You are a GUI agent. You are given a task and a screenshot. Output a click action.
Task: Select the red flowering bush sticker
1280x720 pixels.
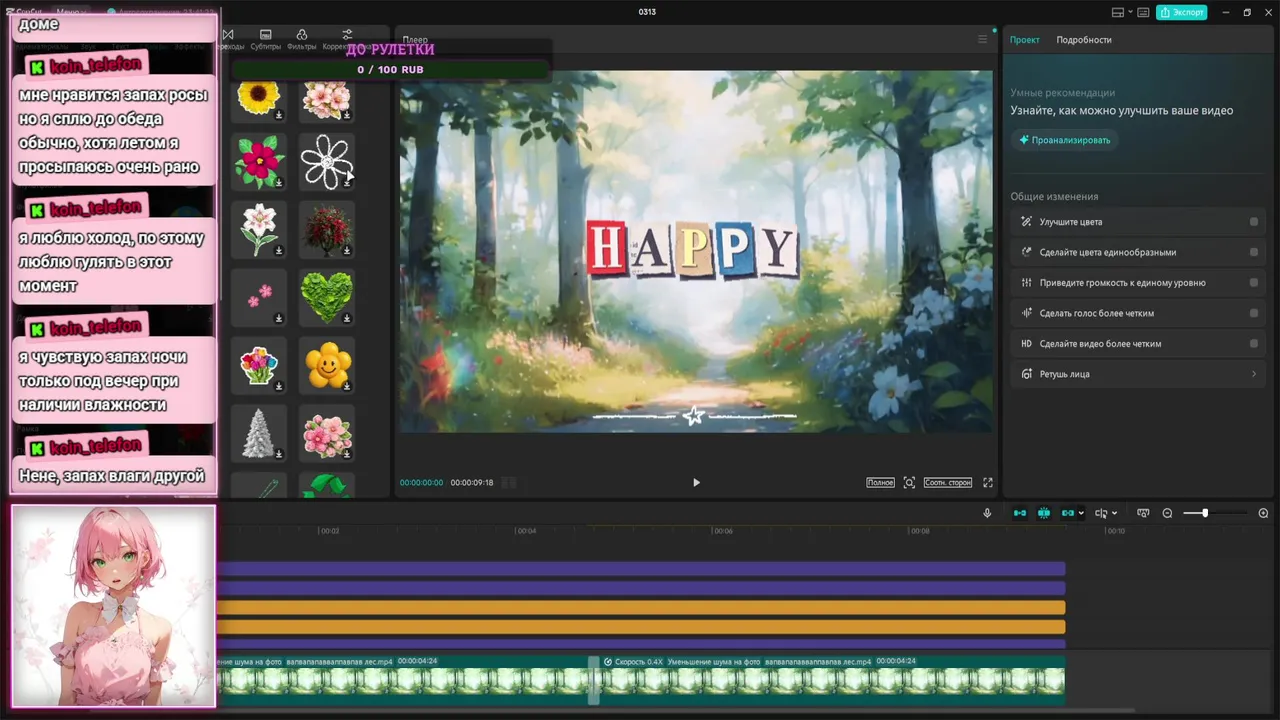tap(327, 229)
